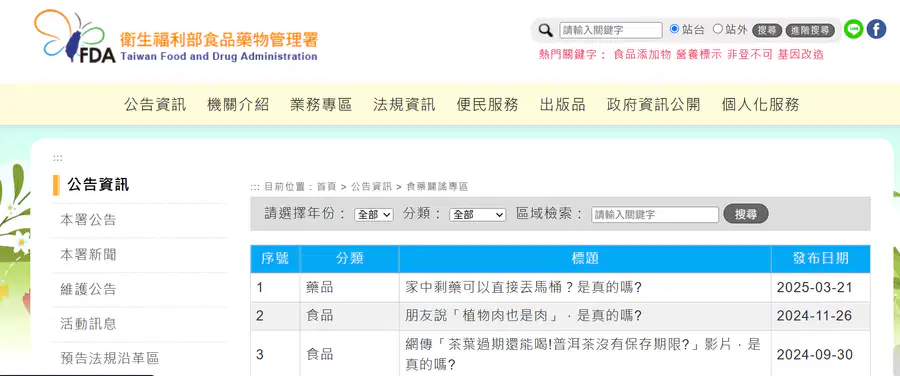Image resolution: width=900 pixels, height=376 pixels.
Task: Open 法規資訊 navigation menu
Action: tap(404, 104)
